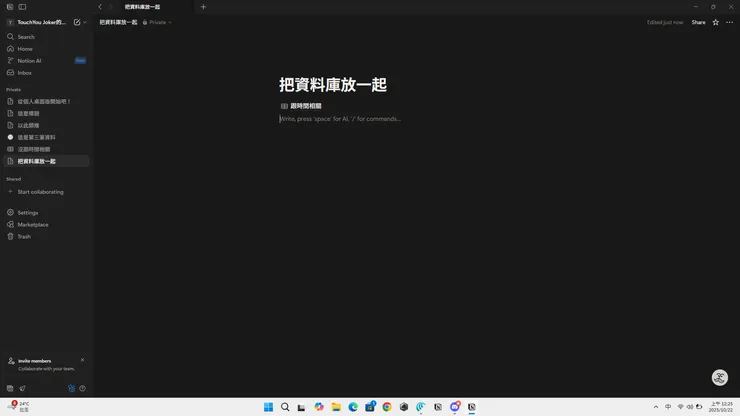
Task: Open Microsoft Store on taskbar
Action: (370, 407)
